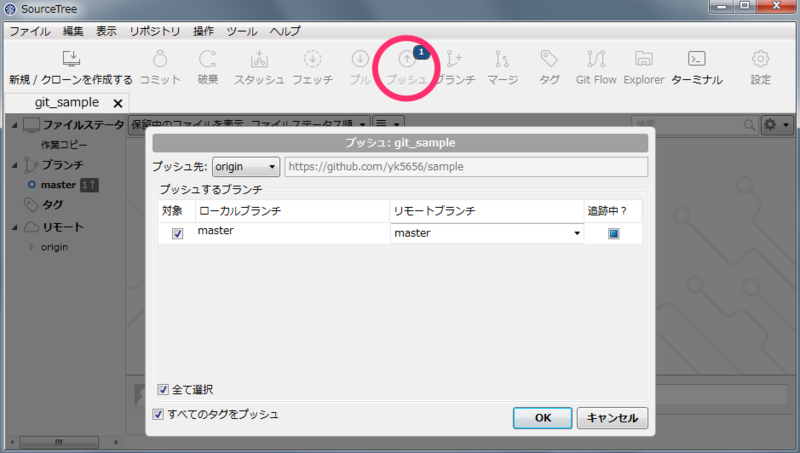
Task: Click the Push (プッシュ) toolbar icon
Action: 407,59
